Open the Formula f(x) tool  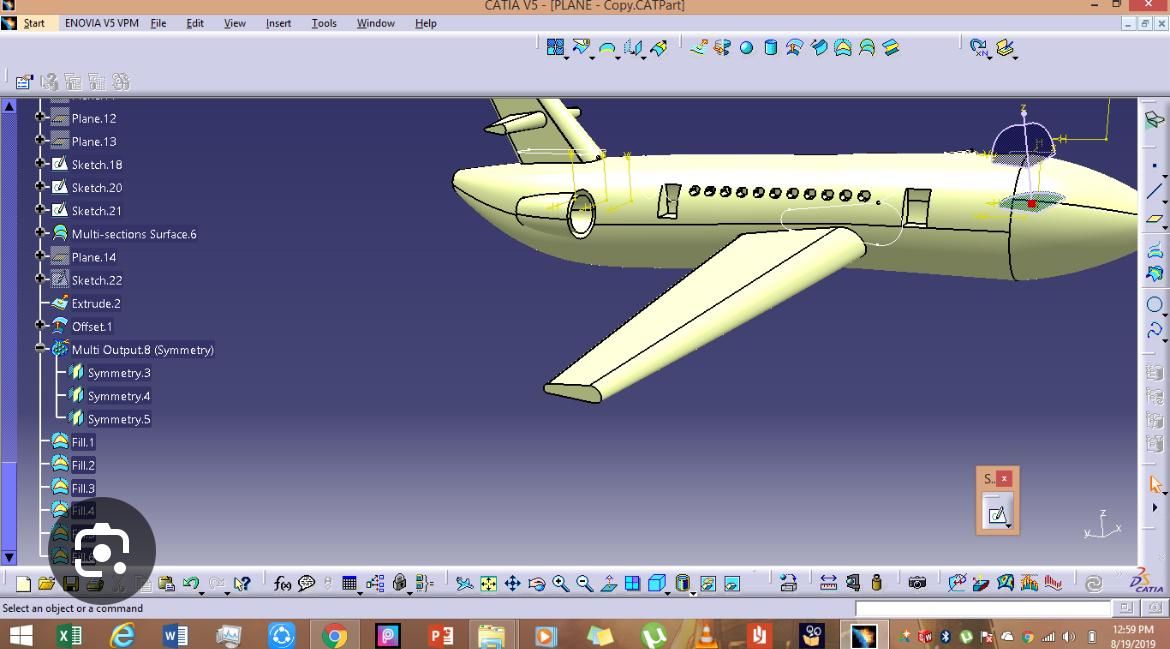click(283, 584)
